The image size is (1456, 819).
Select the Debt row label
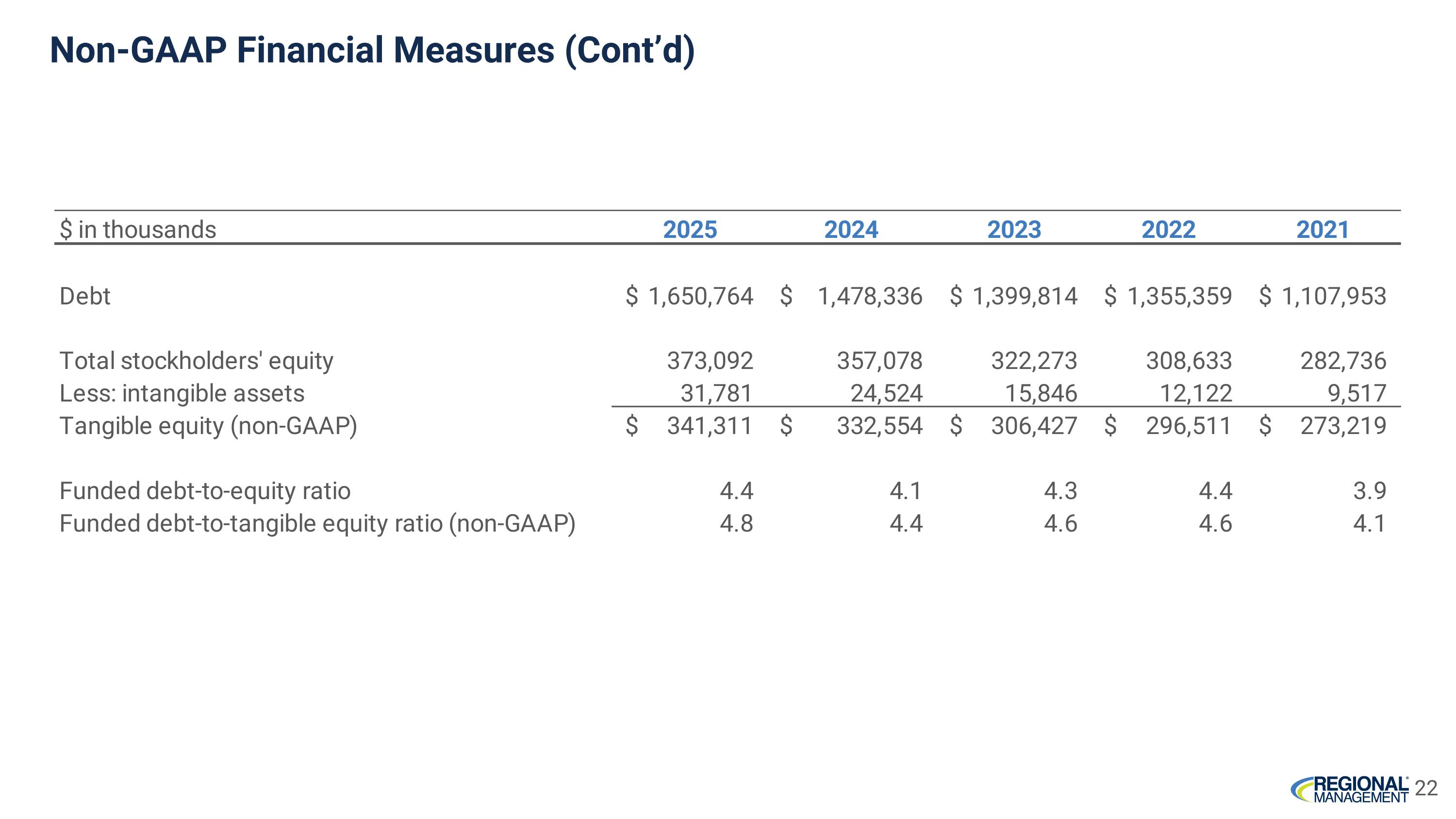point(85,296)
